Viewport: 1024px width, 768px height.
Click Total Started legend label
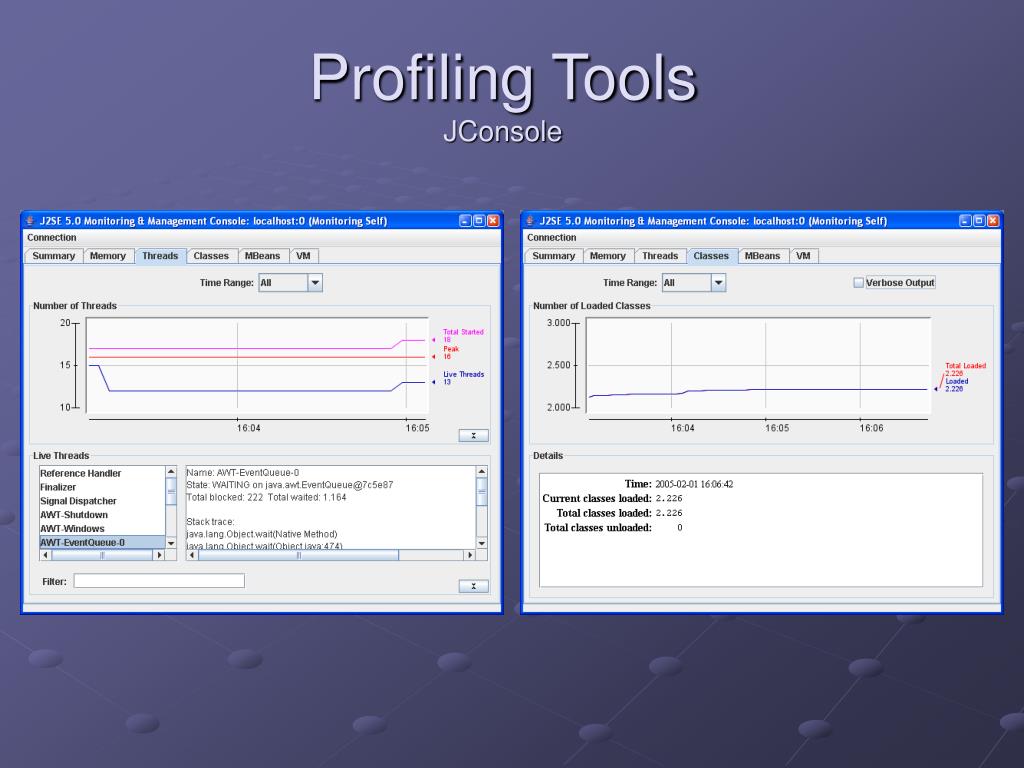[463, 332]
